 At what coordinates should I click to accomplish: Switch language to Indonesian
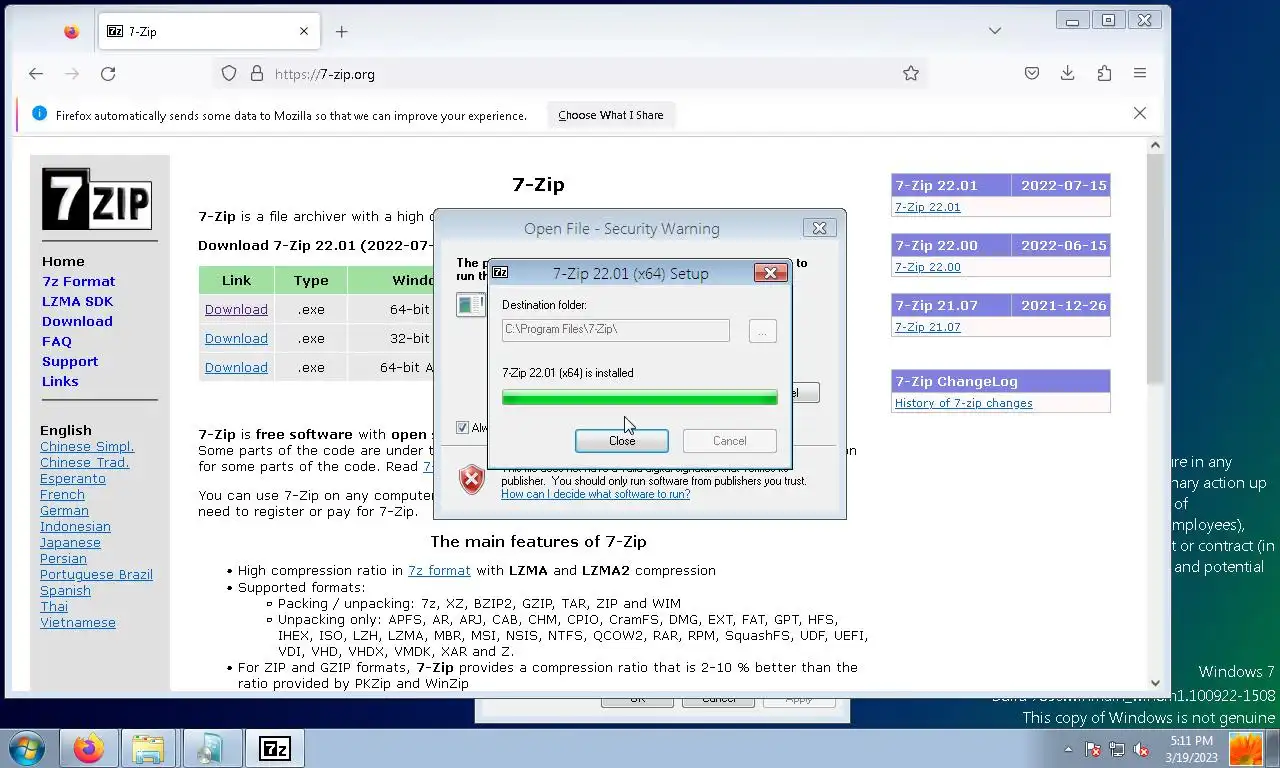coord(75,526)
